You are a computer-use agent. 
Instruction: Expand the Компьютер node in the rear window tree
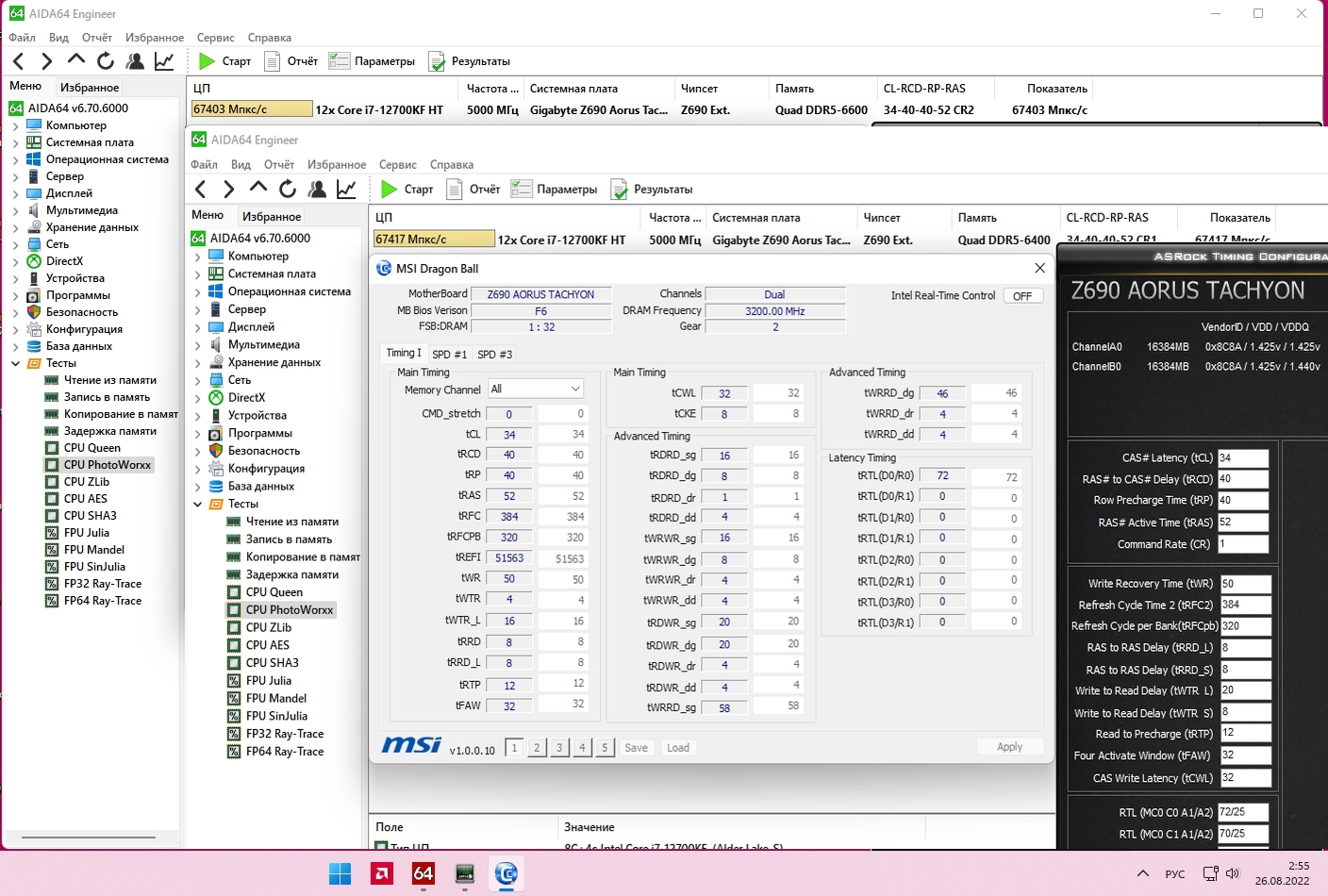click(15, 125)
